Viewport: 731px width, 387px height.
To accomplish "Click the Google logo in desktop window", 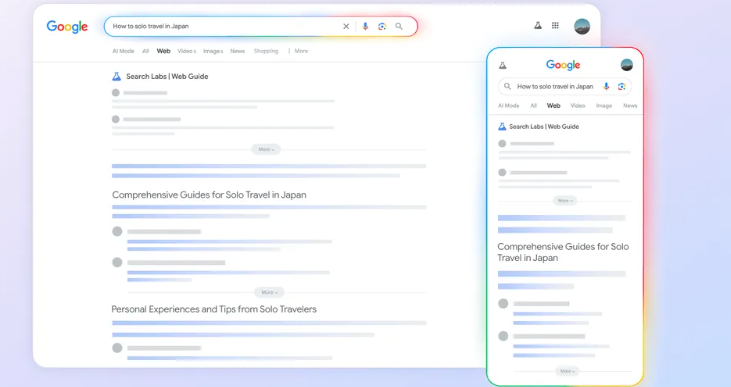I will click(x=67, y=27).
